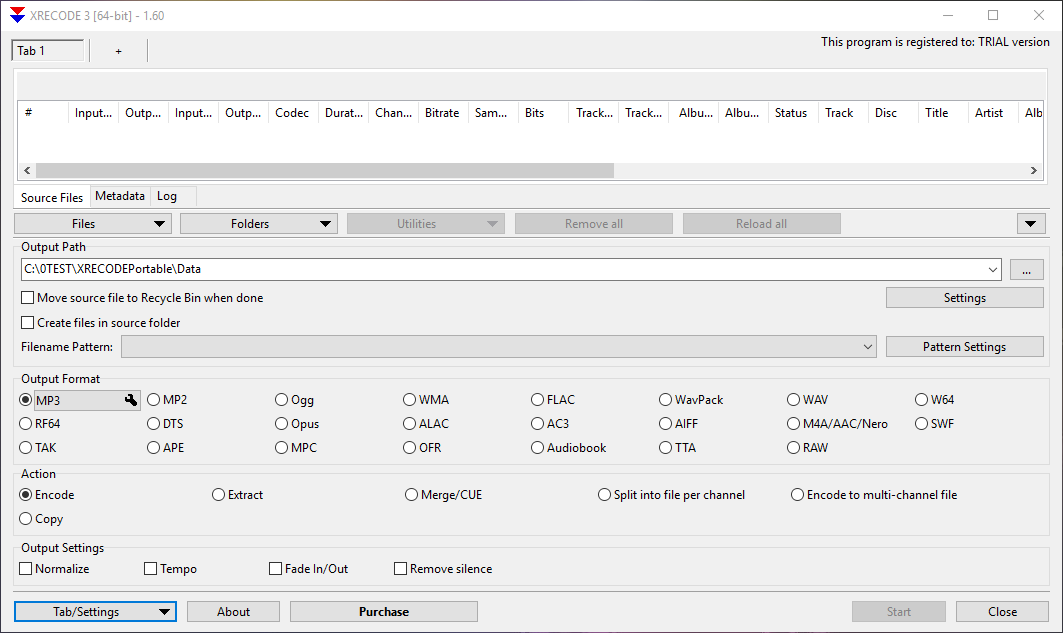
Task: Check the Tempo option
Action: (151, 569)
